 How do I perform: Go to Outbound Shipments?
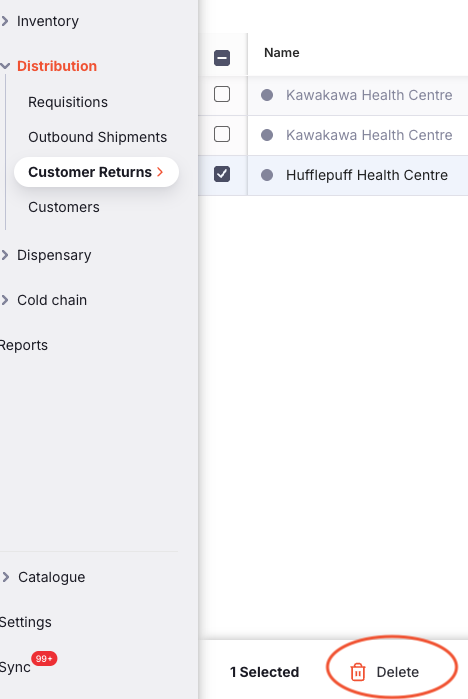(98, 137)
